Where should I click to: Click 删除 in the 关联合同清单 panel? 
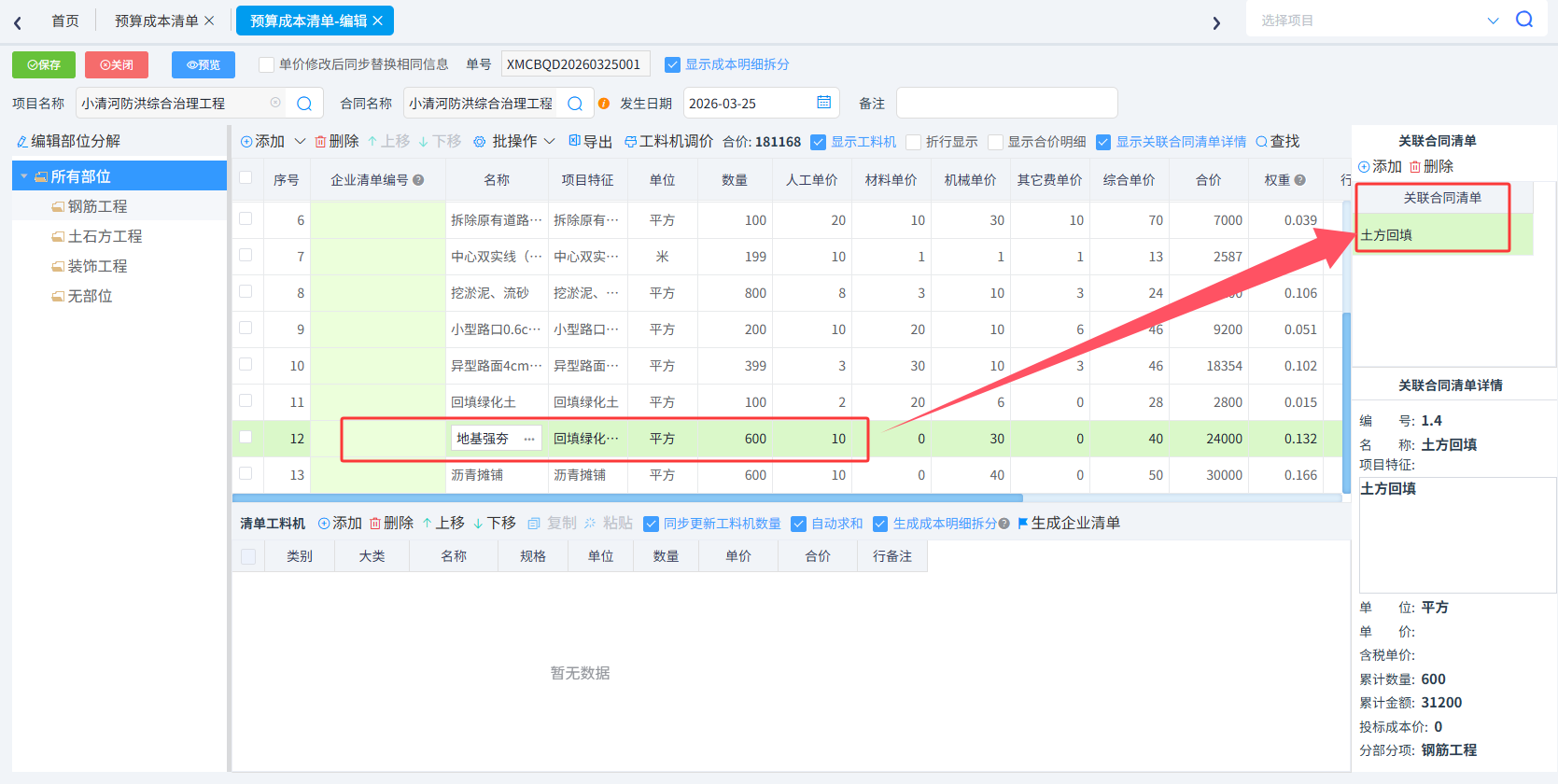(1431, 166)
